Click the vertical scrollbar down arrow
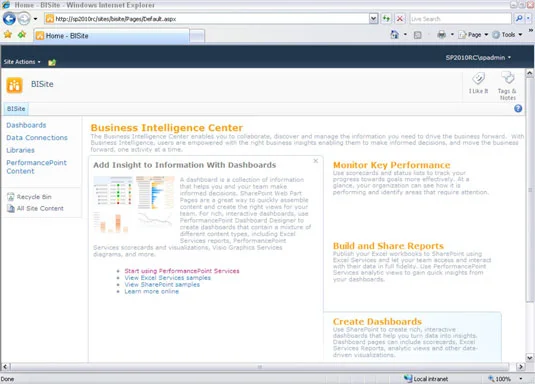 529,358
